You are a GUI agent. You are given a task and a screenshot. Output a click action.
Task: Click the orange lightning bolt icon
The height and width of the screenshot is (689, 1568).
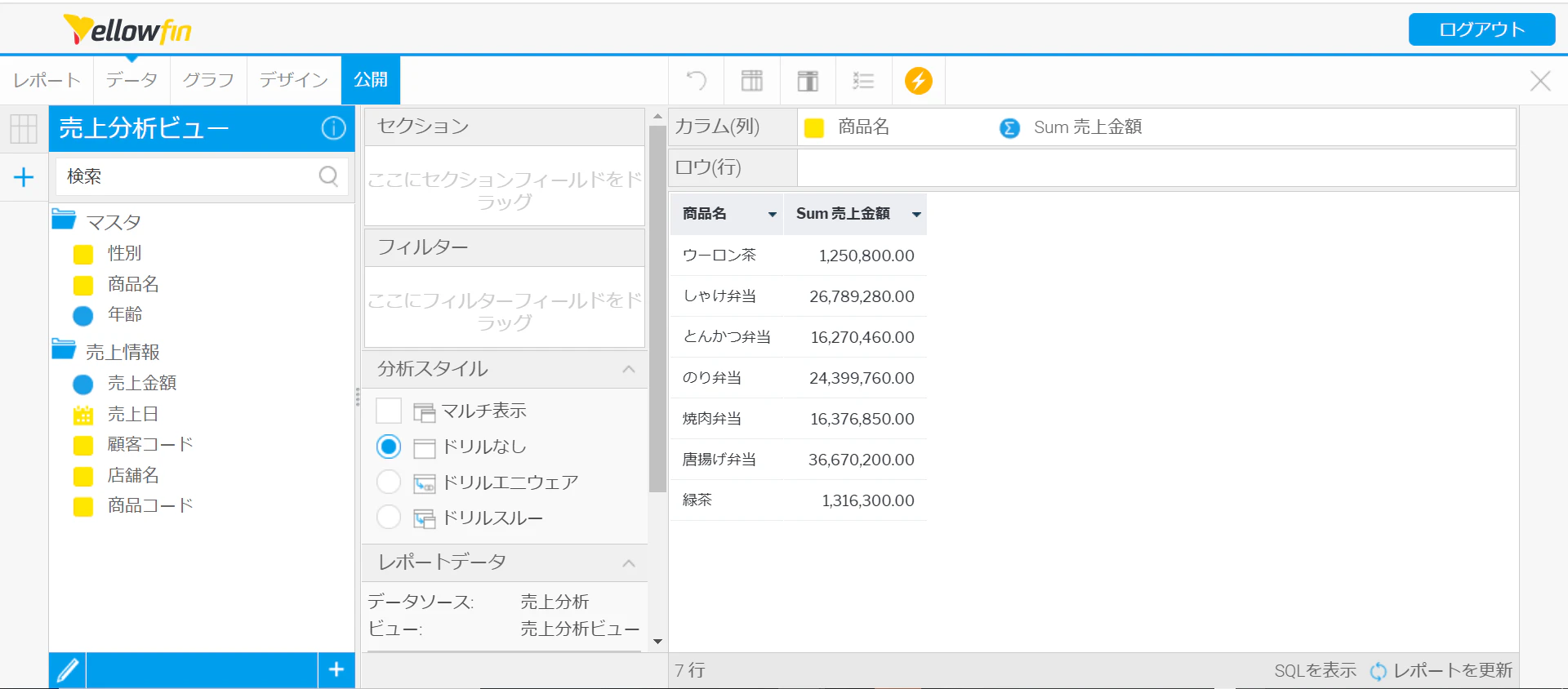click(919, 80)
